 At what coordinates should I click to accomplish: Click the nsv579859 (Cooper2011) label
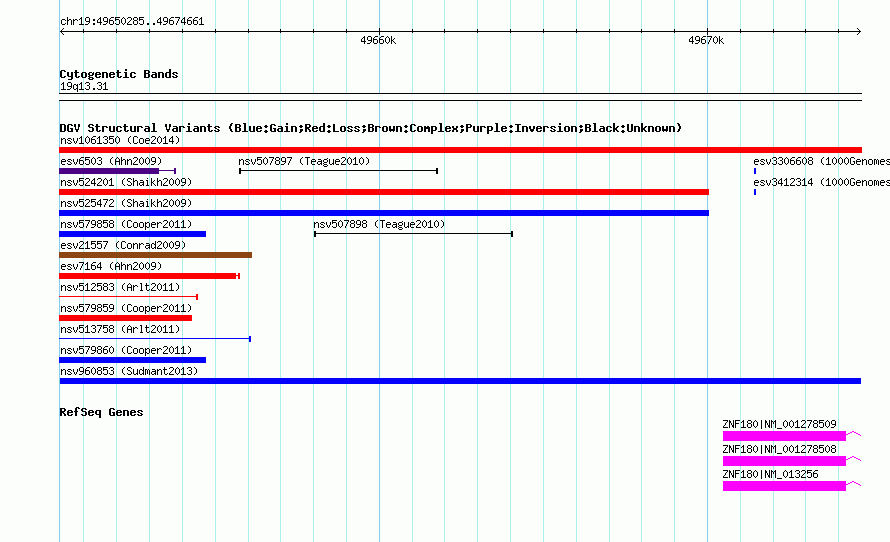point(126,308)
